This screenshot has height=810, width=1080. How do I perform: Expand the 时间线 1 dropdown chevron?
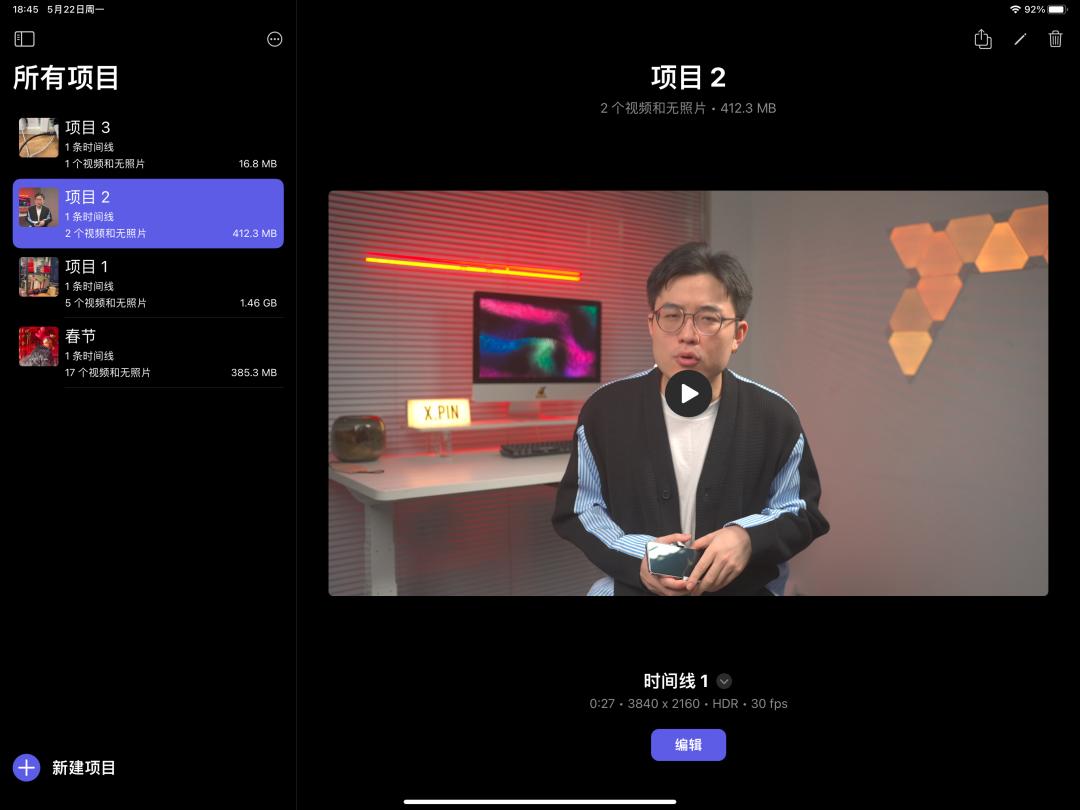pyautogui.click(x=724, y=681)
